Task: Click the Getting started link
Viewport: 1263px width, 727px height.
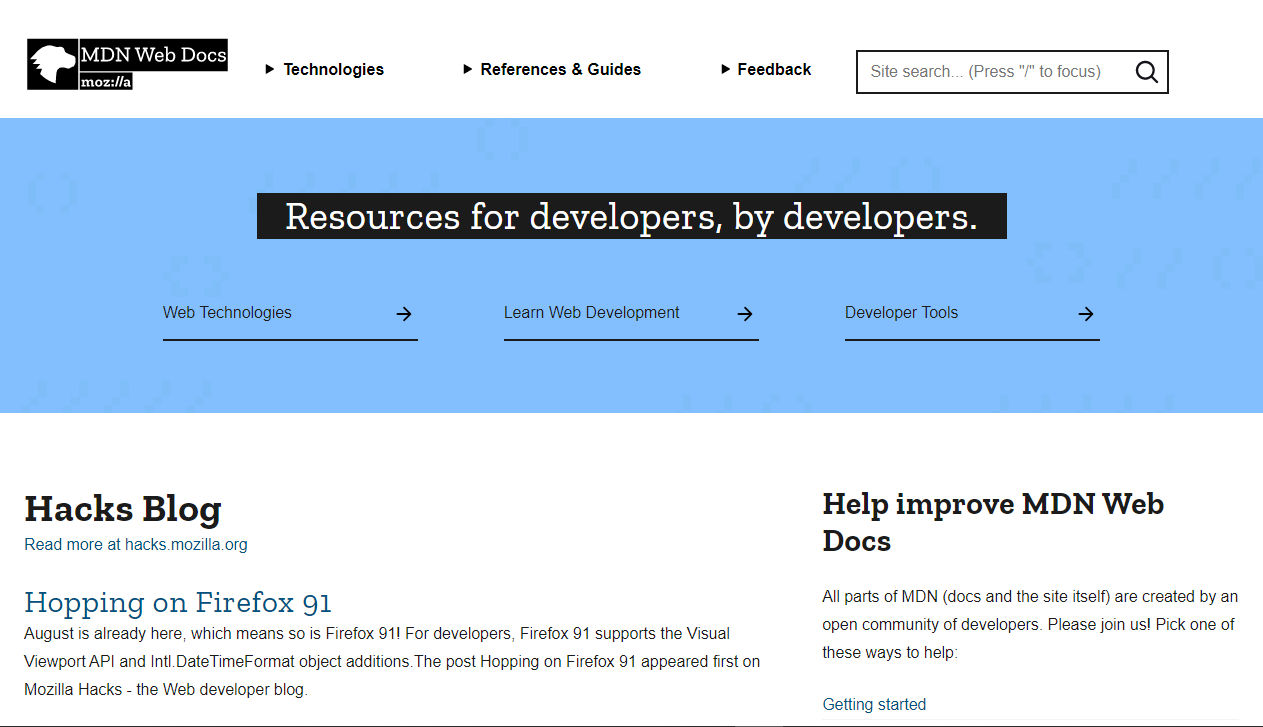Action: [x=874, y=705]
